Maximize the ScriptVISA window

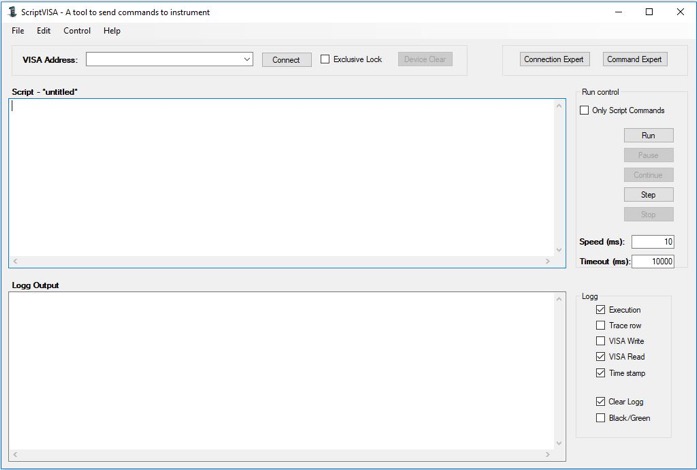649,12
